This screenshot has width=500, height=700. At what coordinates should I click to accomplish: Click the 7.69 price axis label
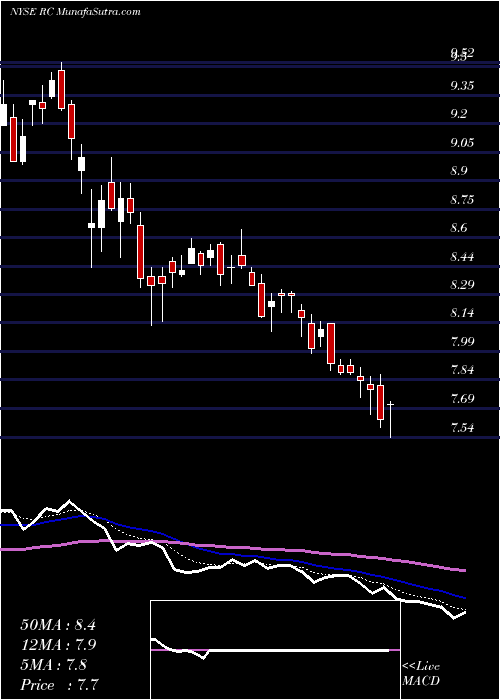click(464, 399)
